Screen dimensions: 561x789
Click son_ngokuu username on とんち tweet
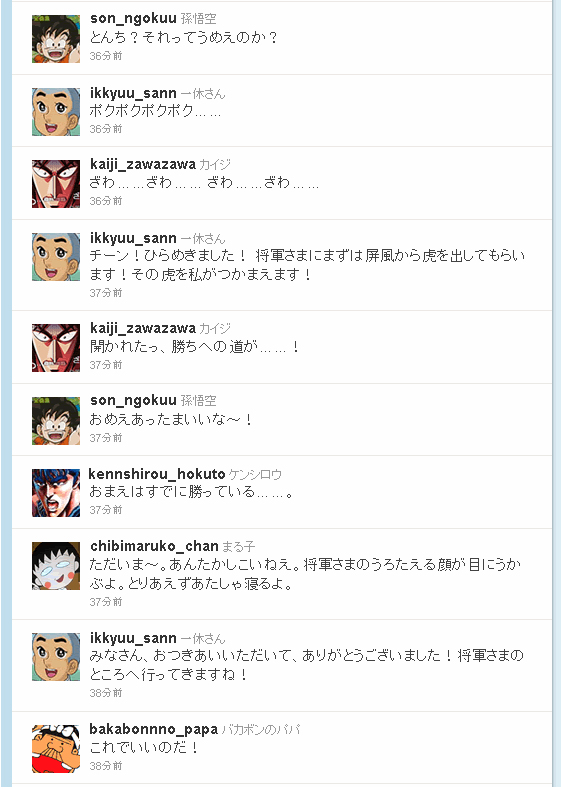[133, 19]
